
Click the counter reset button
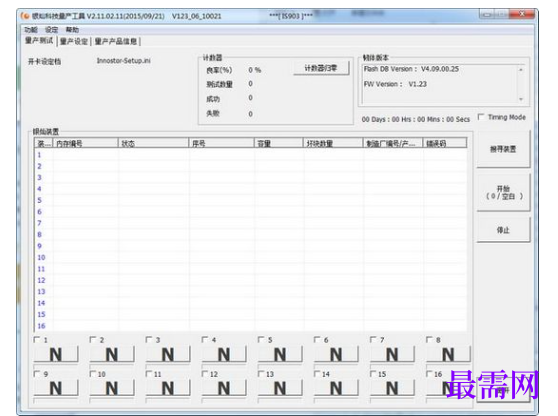pyautogui.click(x=321, y=68)
